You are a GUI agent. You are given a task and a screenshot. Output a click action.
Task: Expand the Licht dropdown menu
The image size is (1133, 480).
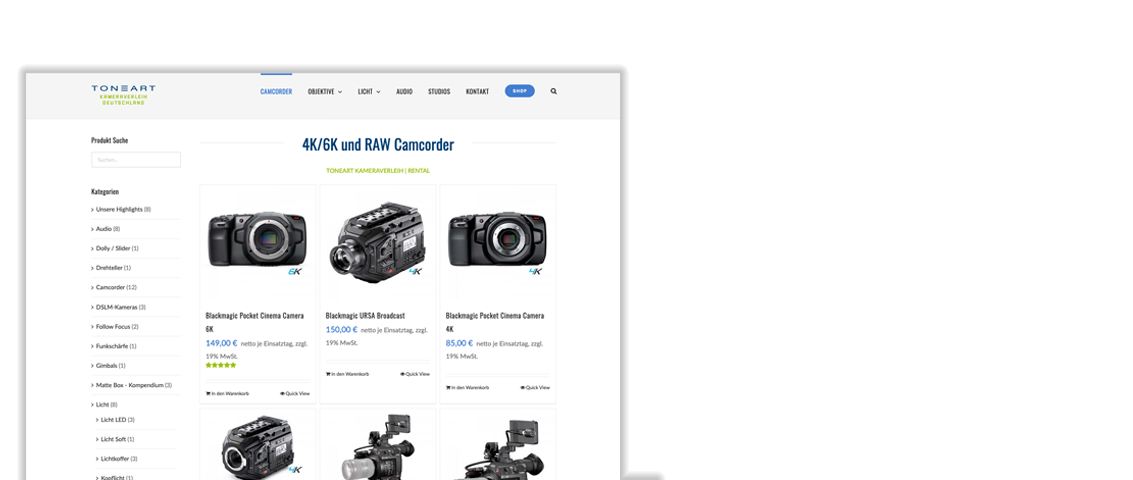pos(369,92)
